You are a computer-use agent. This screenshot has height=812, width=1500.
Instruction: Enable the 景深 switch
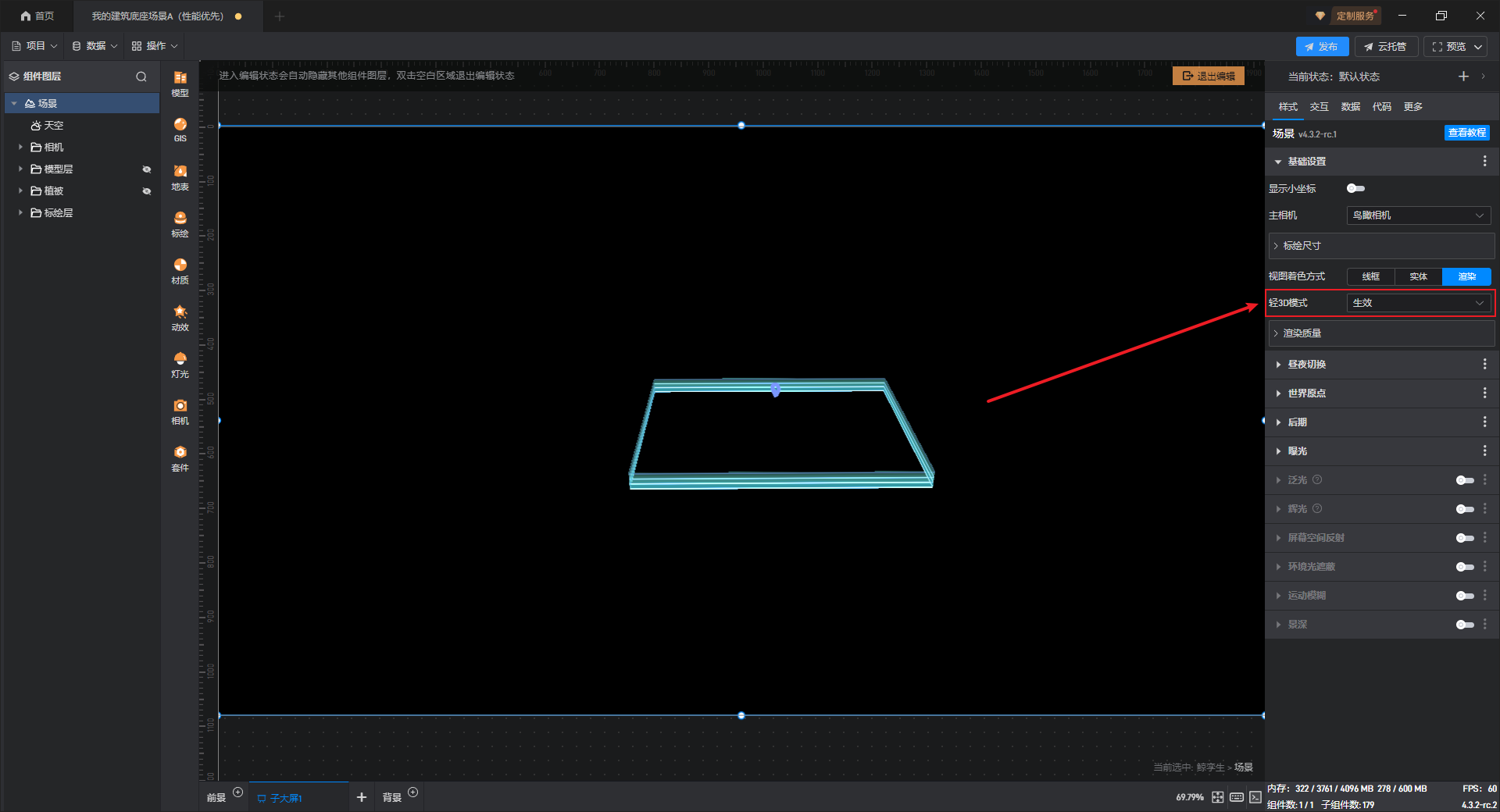(1465, 625)
